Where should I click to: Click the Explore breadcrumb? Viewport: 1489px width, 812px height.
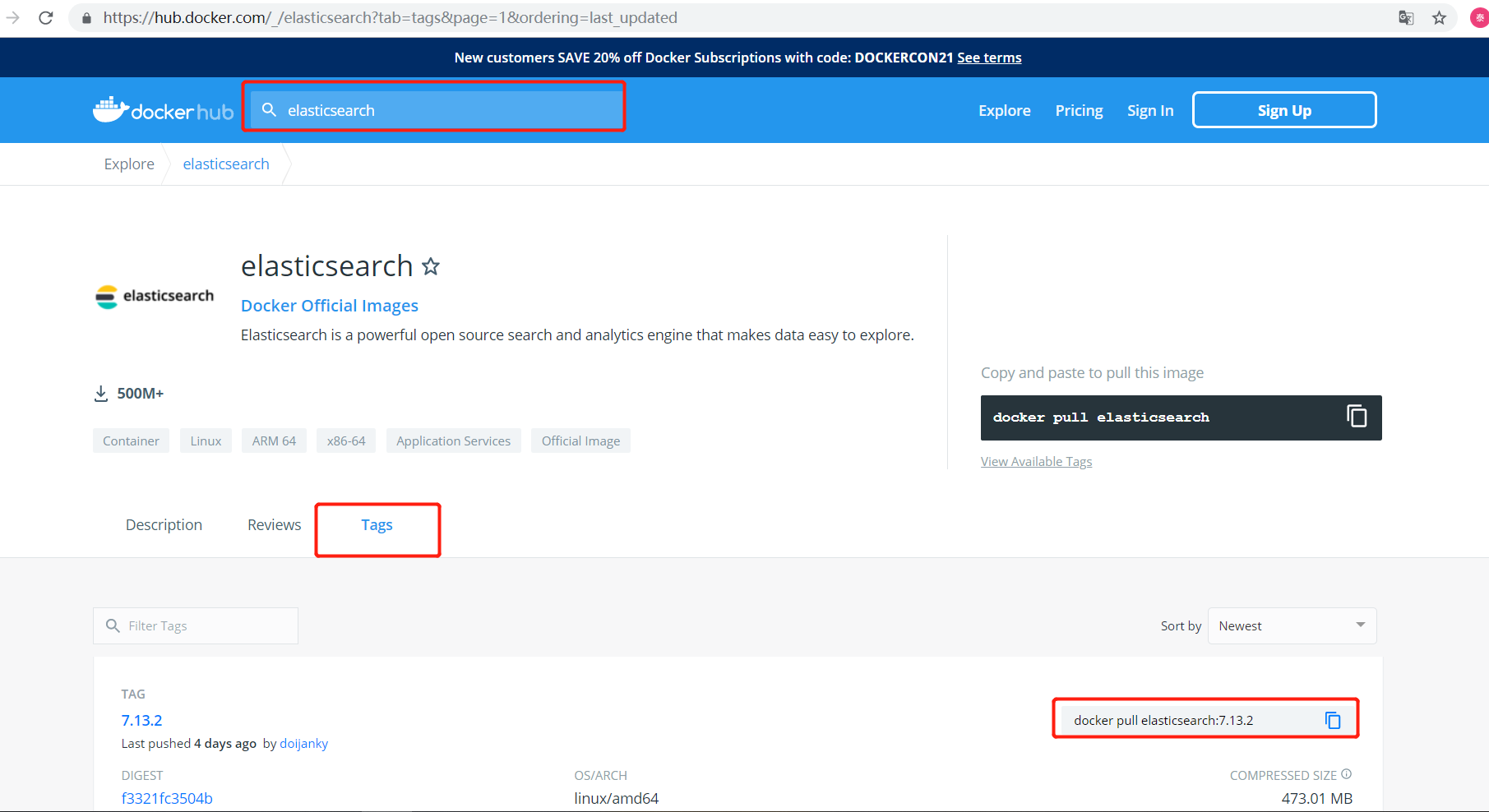tap(129, 164)
